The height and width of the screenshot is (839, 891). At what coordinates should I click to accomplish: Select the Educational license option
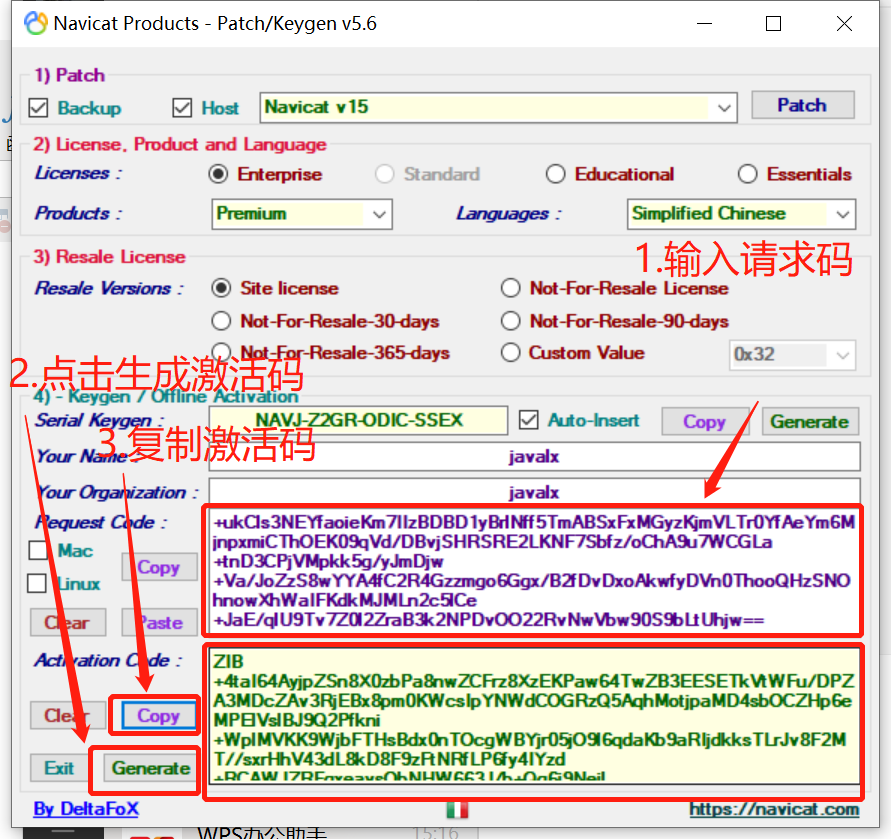555,174
